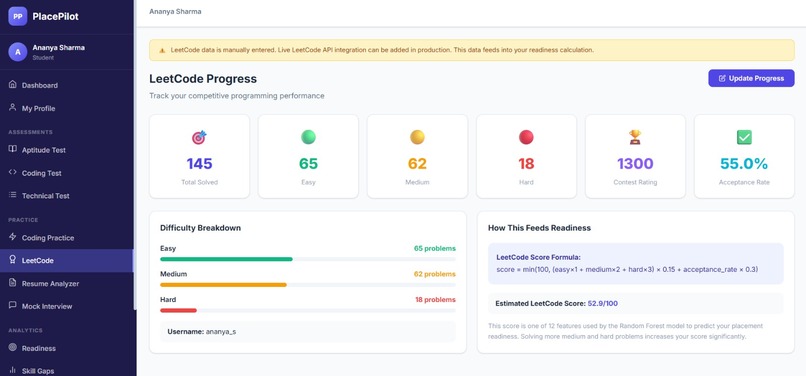Click the 'Track your competitive programming performance' subtitle
Screen dimensions: 806x376
coord(236,96)
